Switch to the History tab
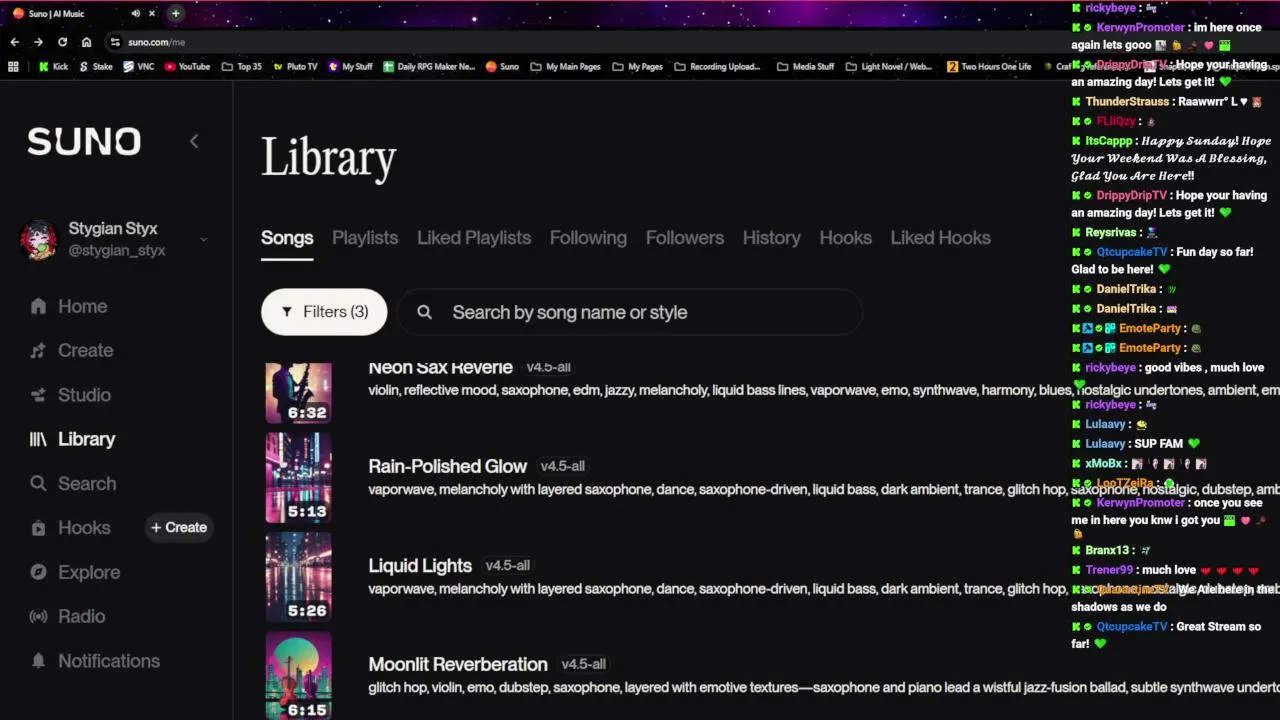 point(771,238)
